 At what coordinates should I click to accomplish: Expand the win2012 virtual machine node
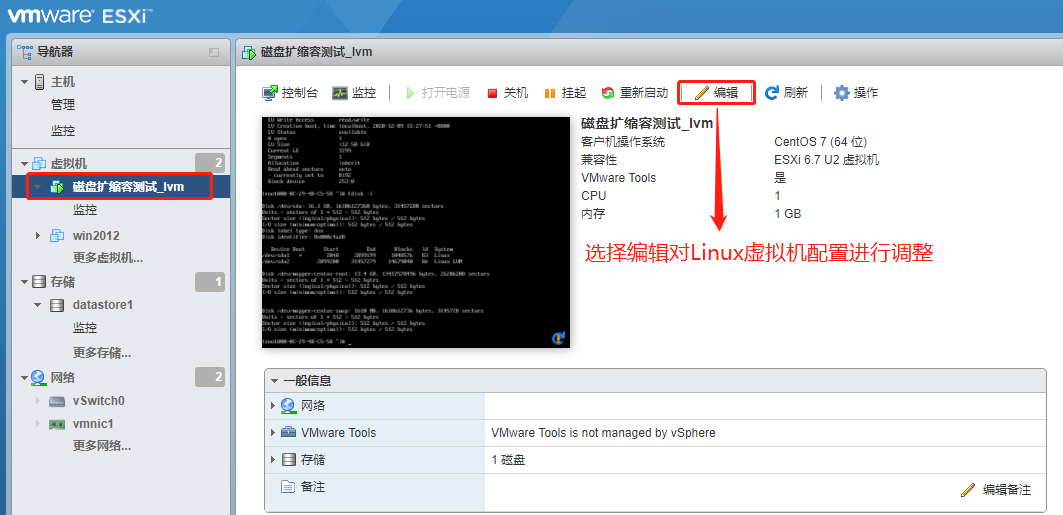click(39, 236)
